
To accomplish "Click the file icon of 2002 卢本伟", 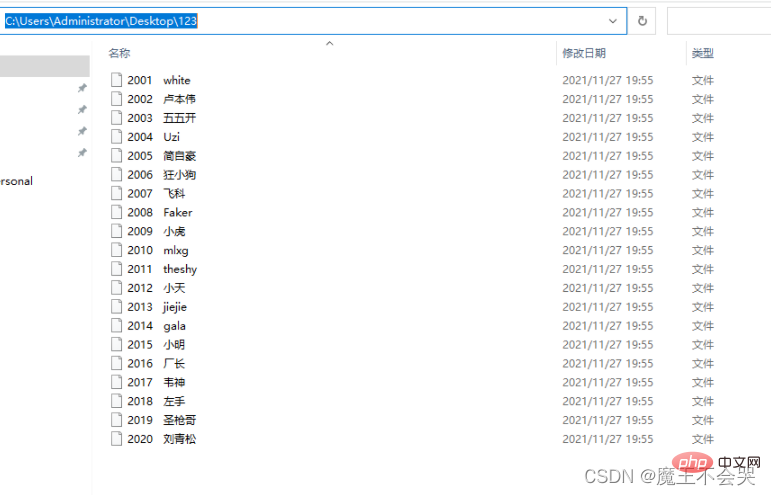I will pyautogui.click(x=117, y=99).
